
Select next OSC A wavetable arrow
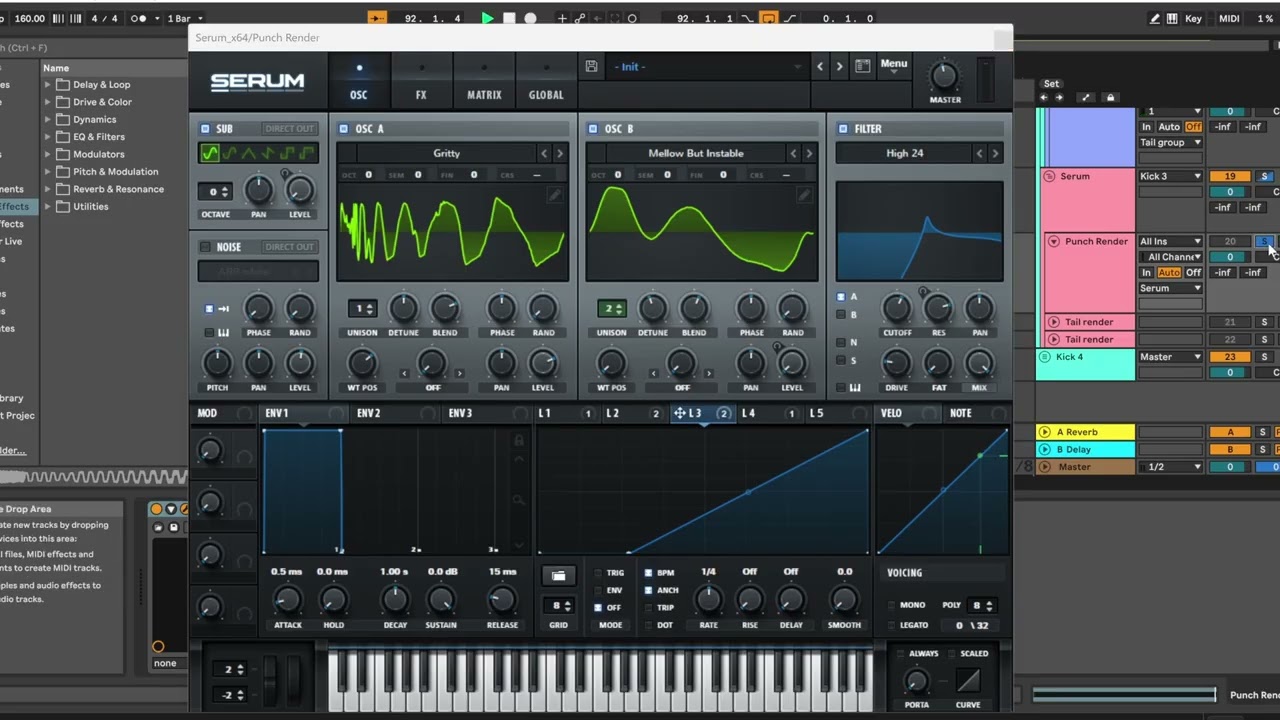coord(560,153)
